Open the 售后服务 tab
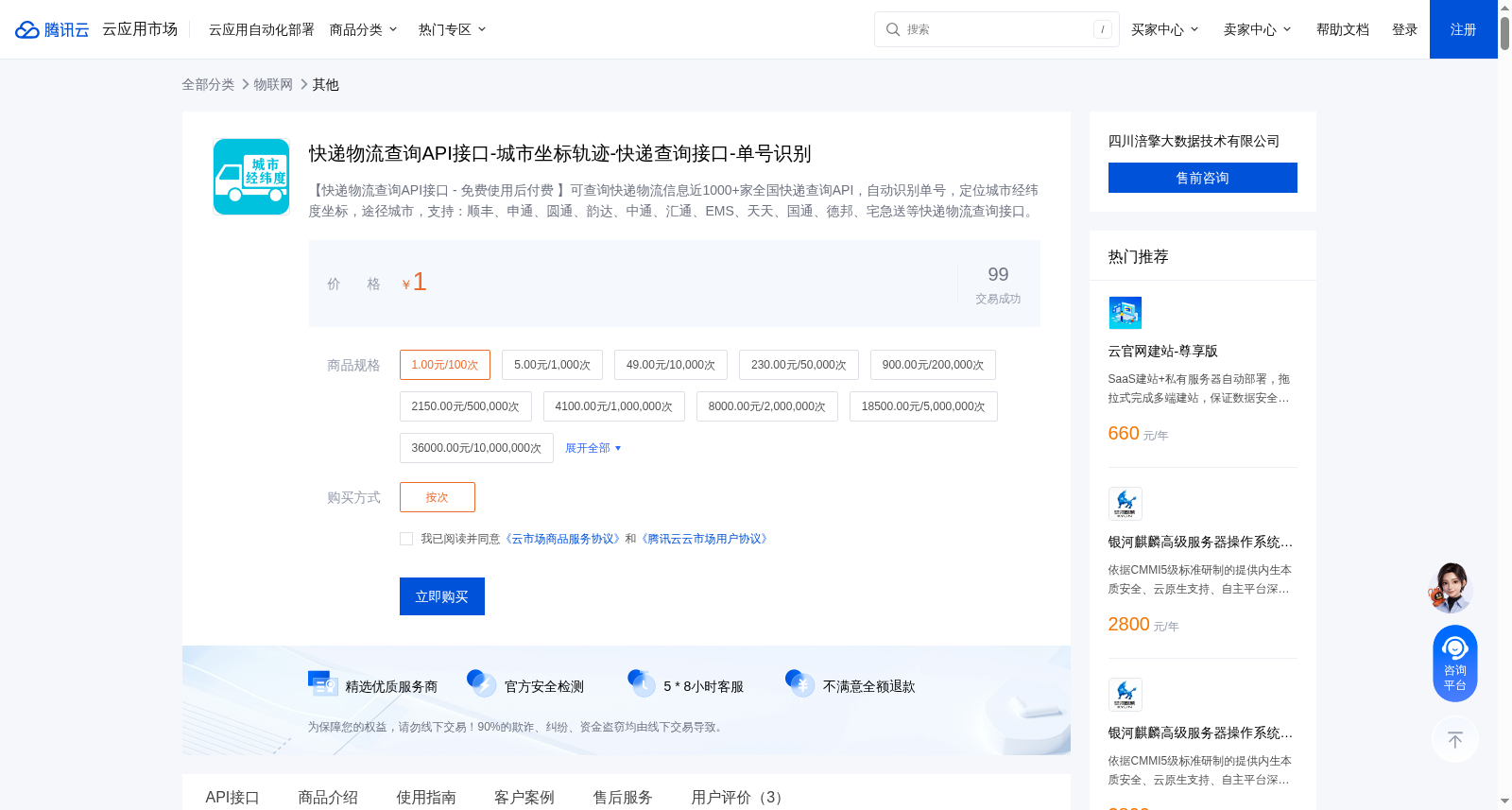 623,797
